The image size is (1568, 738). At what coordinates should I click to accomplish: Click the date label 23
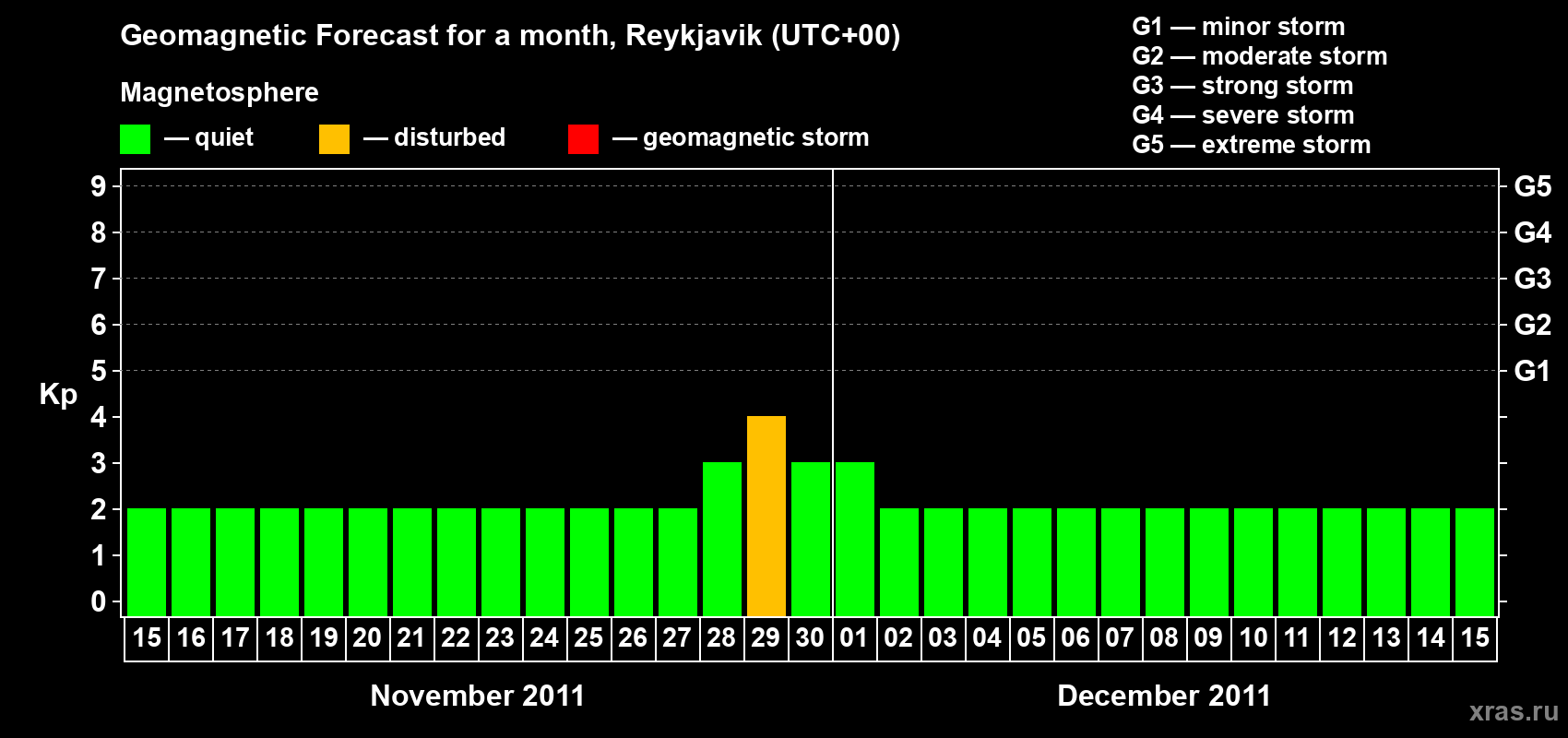[500, 637]
